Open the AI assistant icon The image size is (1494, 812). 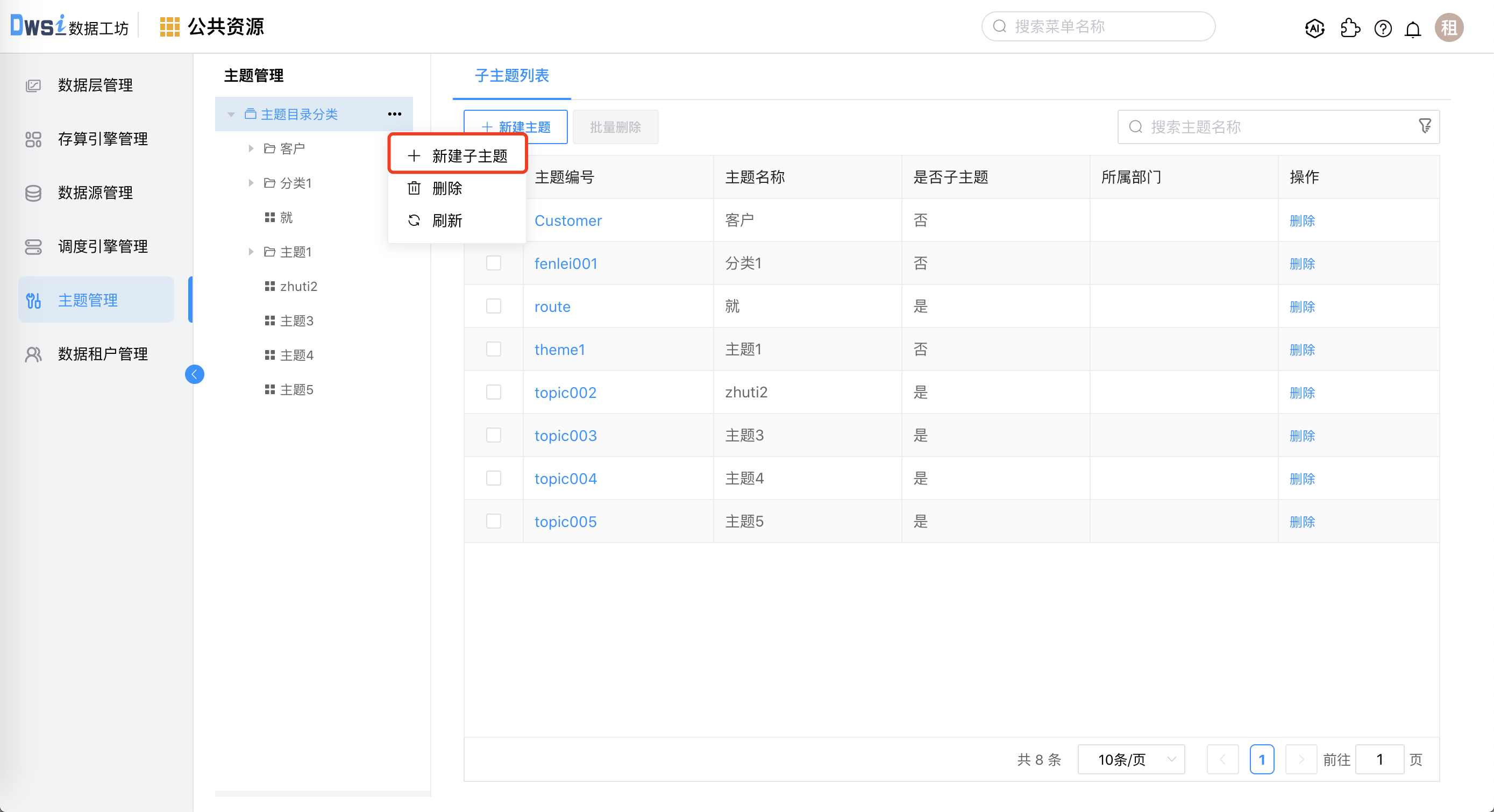point(1314,28)
